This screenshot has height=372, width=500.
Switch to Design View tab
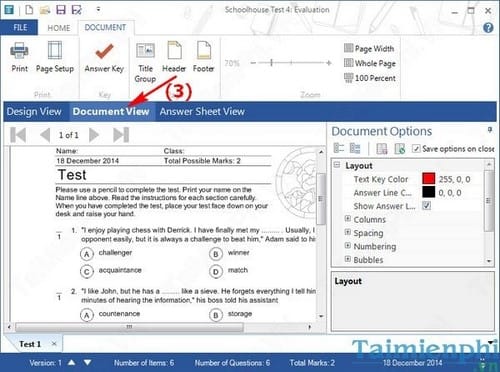click(34, 111)
